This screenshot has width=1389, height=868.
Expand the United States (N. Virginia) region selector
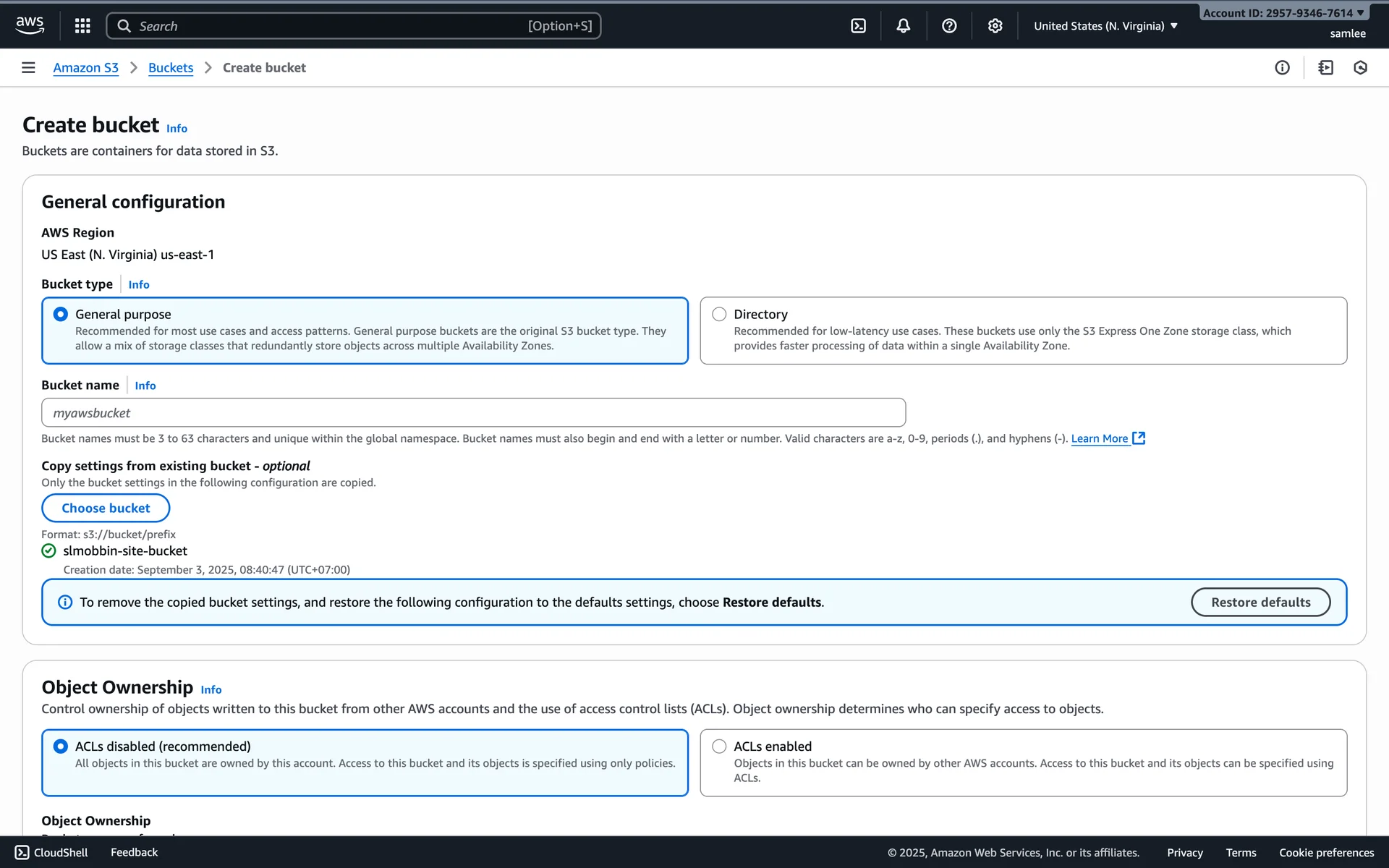point(1105,26)
